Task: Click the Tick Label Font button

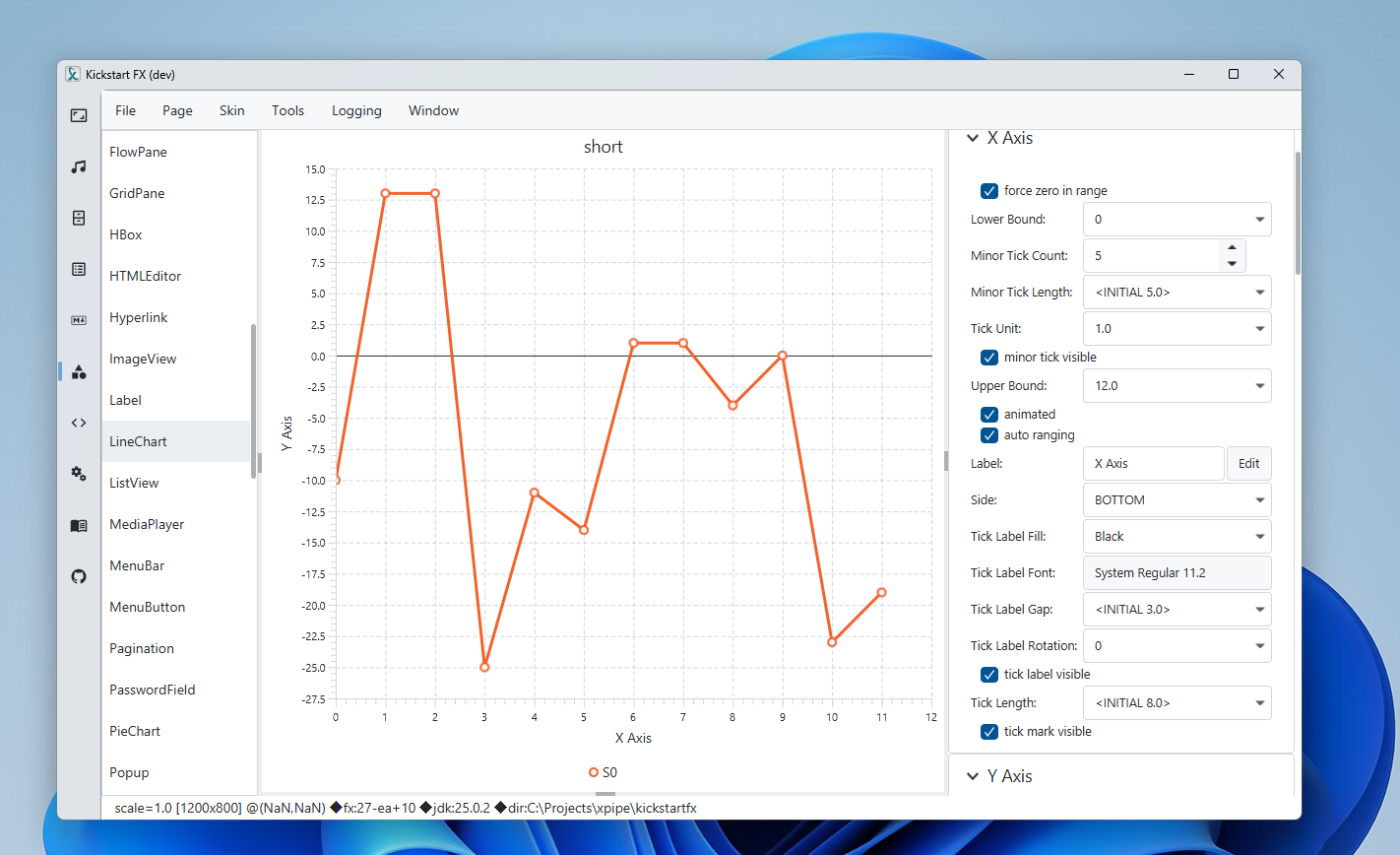Action: (1177, 573)
